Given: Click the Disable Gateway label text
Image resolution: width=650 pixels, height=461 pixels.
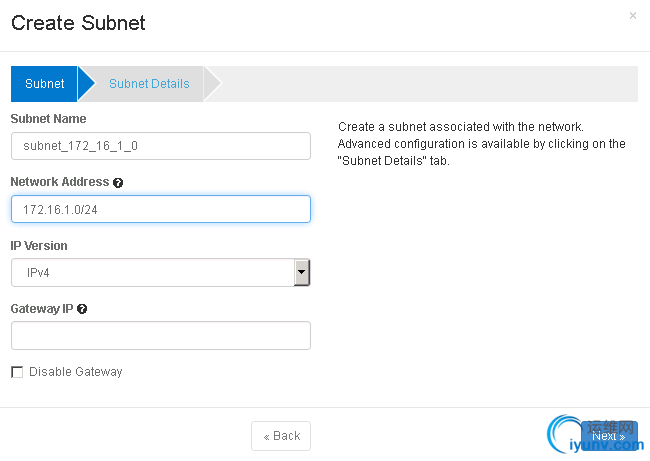Looking at the screenshot, I should point(75,372).
